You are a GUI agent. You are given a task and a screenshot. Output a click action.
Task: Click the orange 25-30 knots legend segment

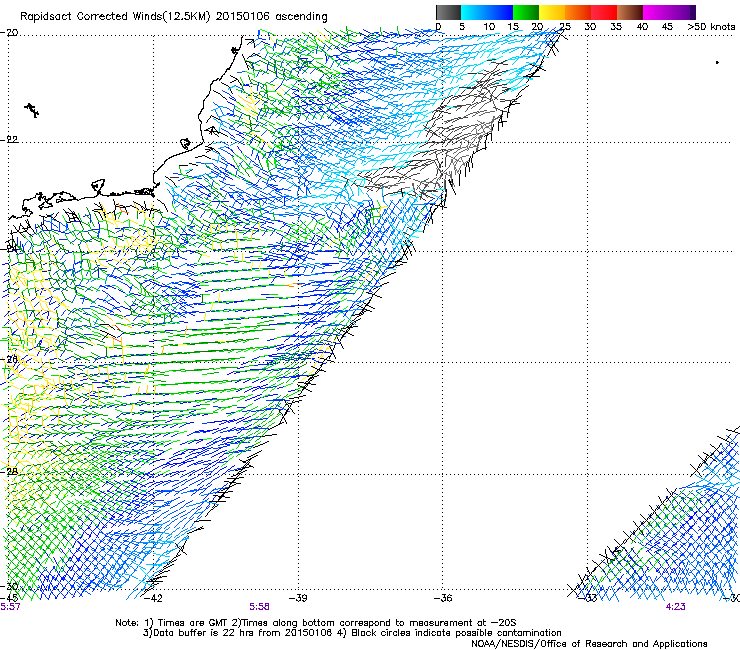[578, 12]
